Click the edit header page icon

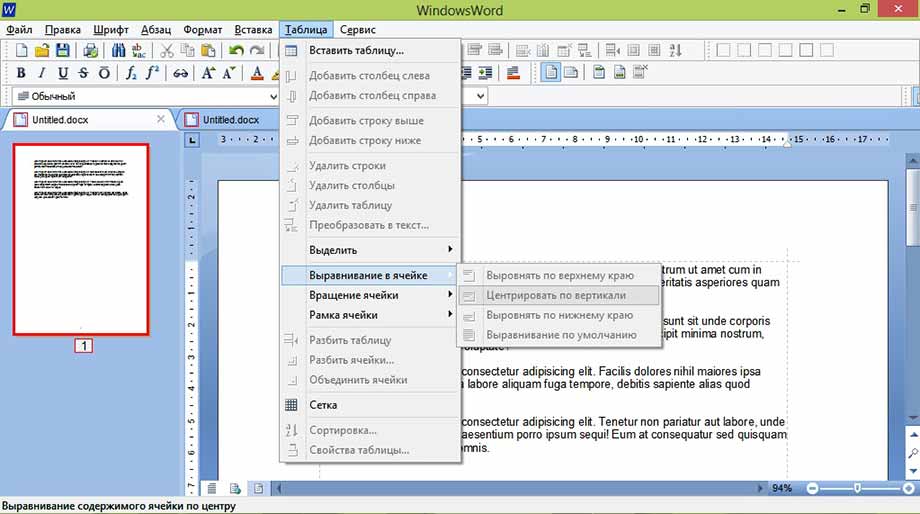(x=598, y=73)
